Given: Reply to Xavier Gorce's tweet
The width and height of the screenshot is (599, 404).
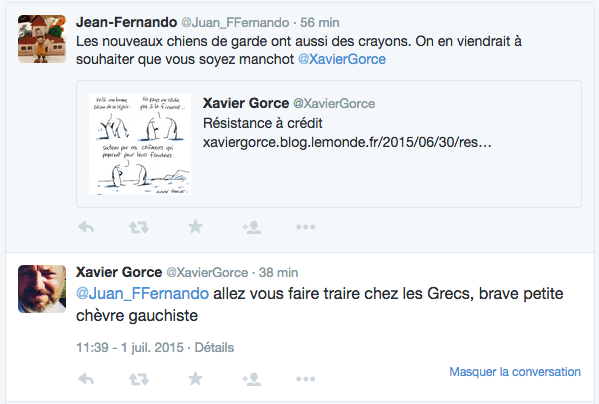Looking at the screenshot, I should click(x=86, y=379).
